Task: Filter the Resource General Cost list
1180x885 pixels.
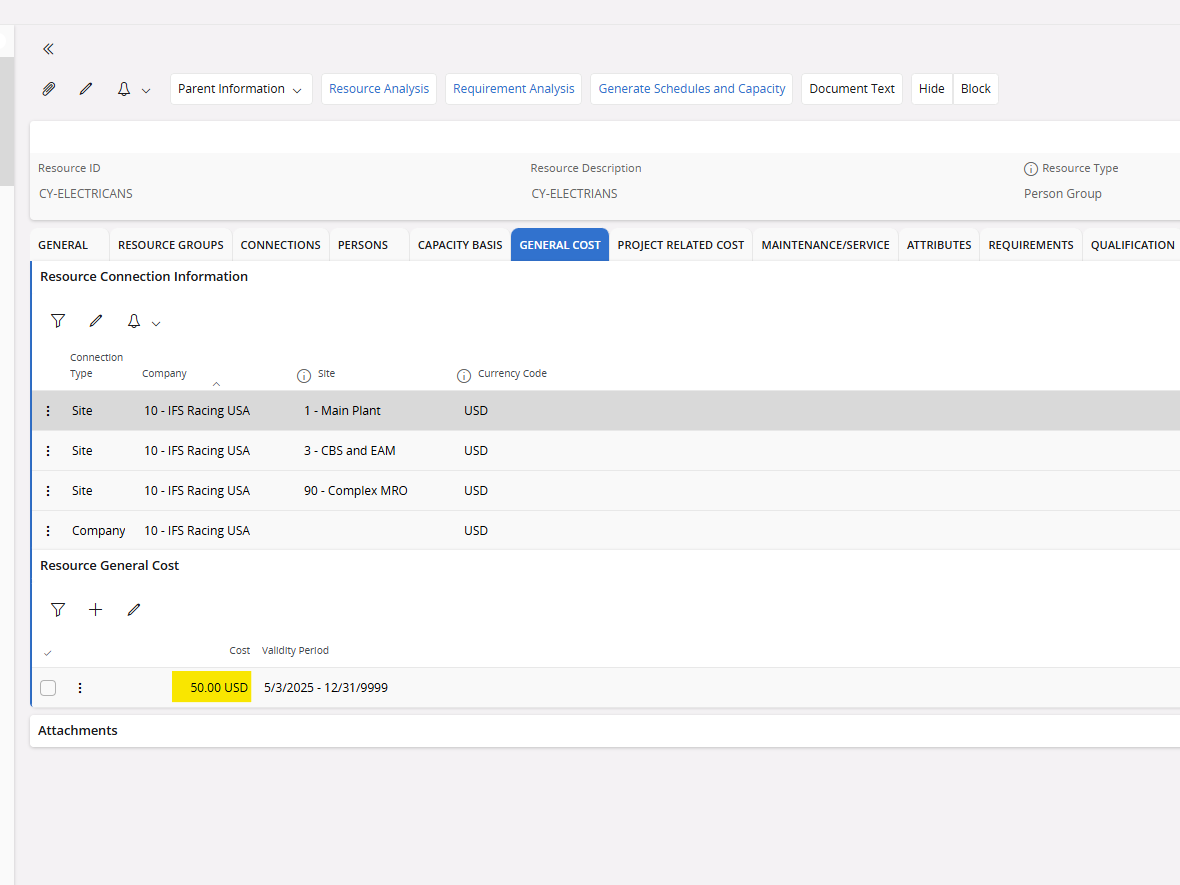Action: coord(58,610)
